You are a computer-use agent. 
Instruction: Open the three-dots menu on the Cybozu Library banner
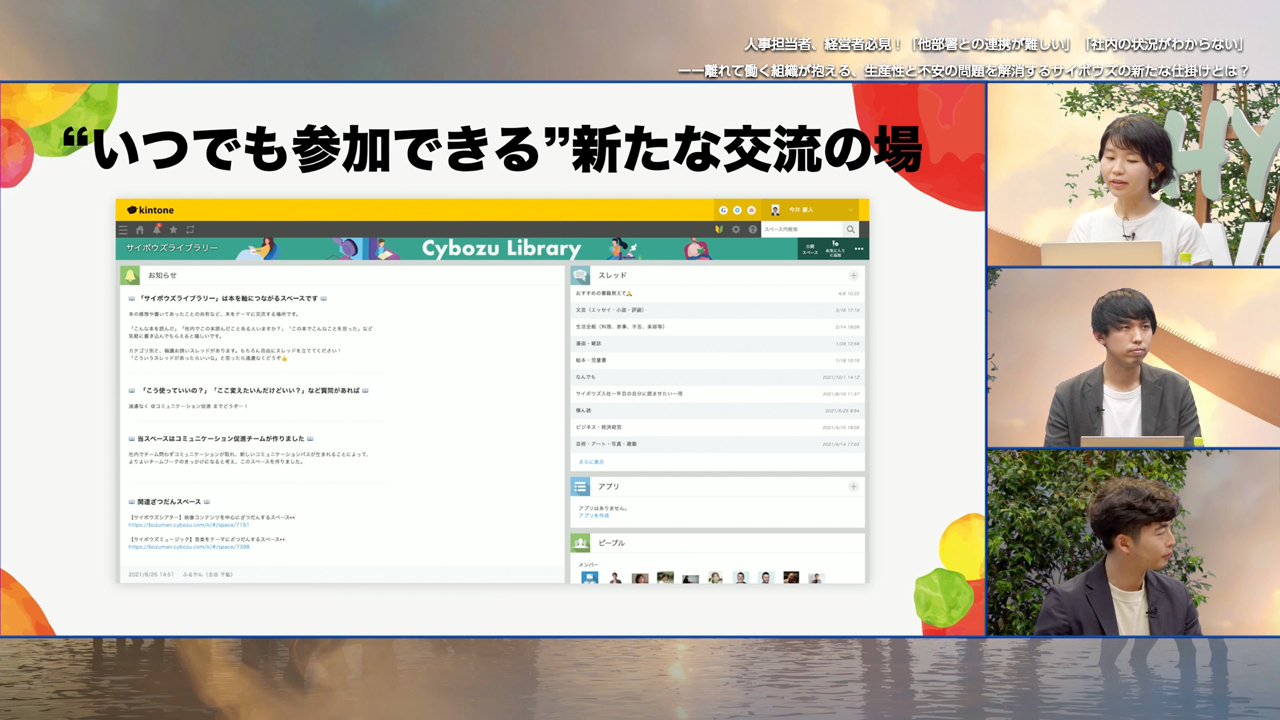click(859, 249)
